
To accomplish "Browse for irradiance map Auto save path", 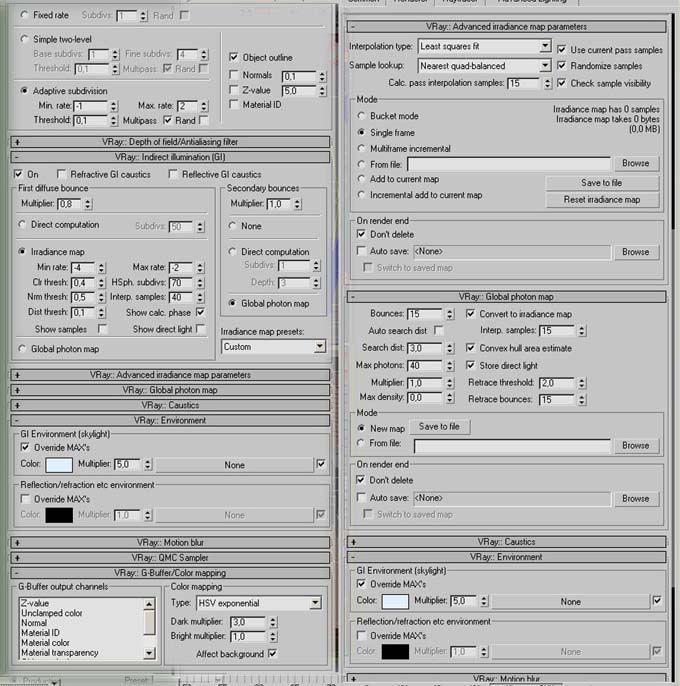I will point(635,252).
